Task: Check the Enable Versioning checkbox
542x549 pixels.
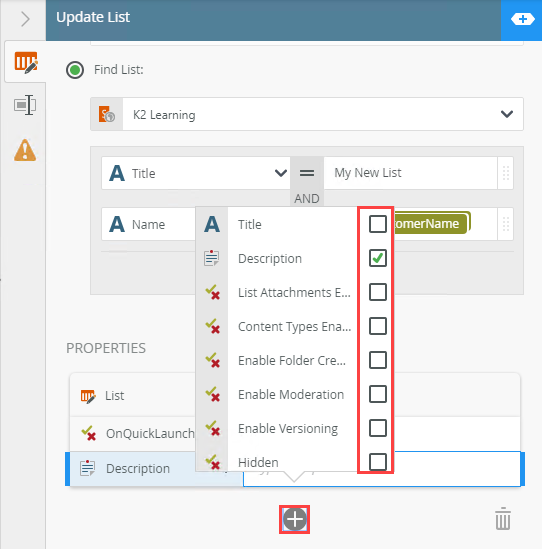Action: (377, 428)
